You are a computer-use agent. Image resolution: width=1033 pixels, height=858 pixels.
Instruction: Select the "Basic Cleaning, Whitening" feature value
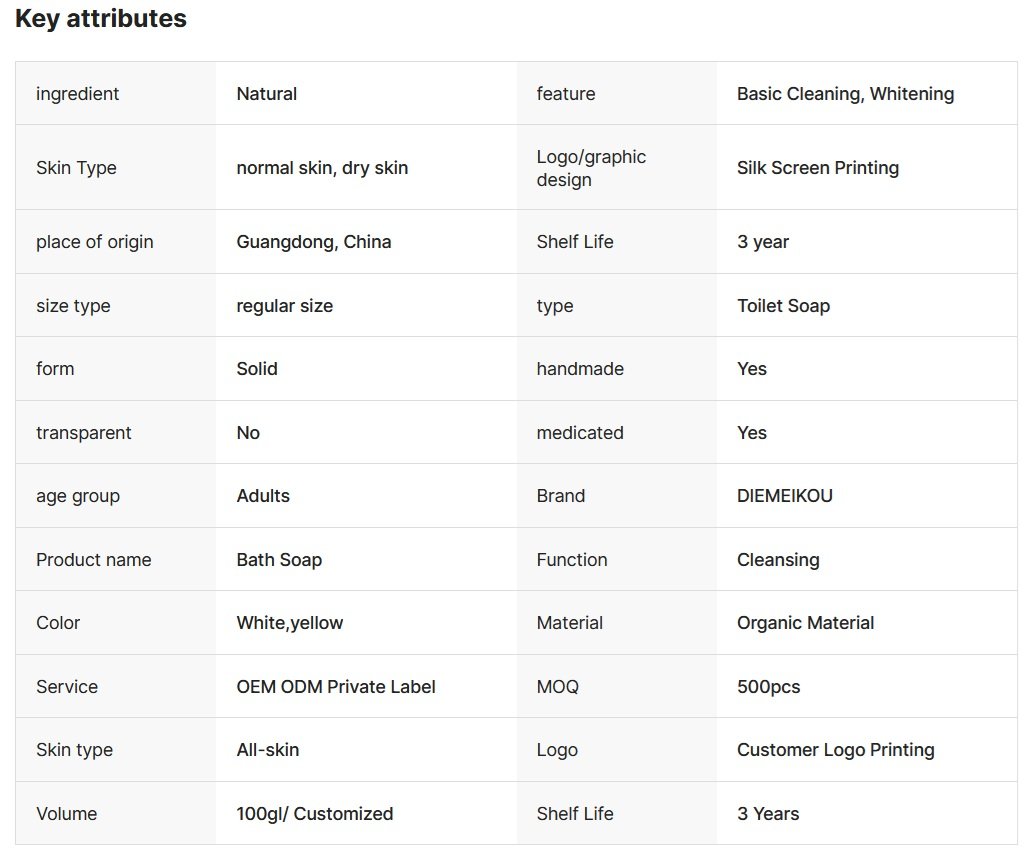click(x=845, y=94)
